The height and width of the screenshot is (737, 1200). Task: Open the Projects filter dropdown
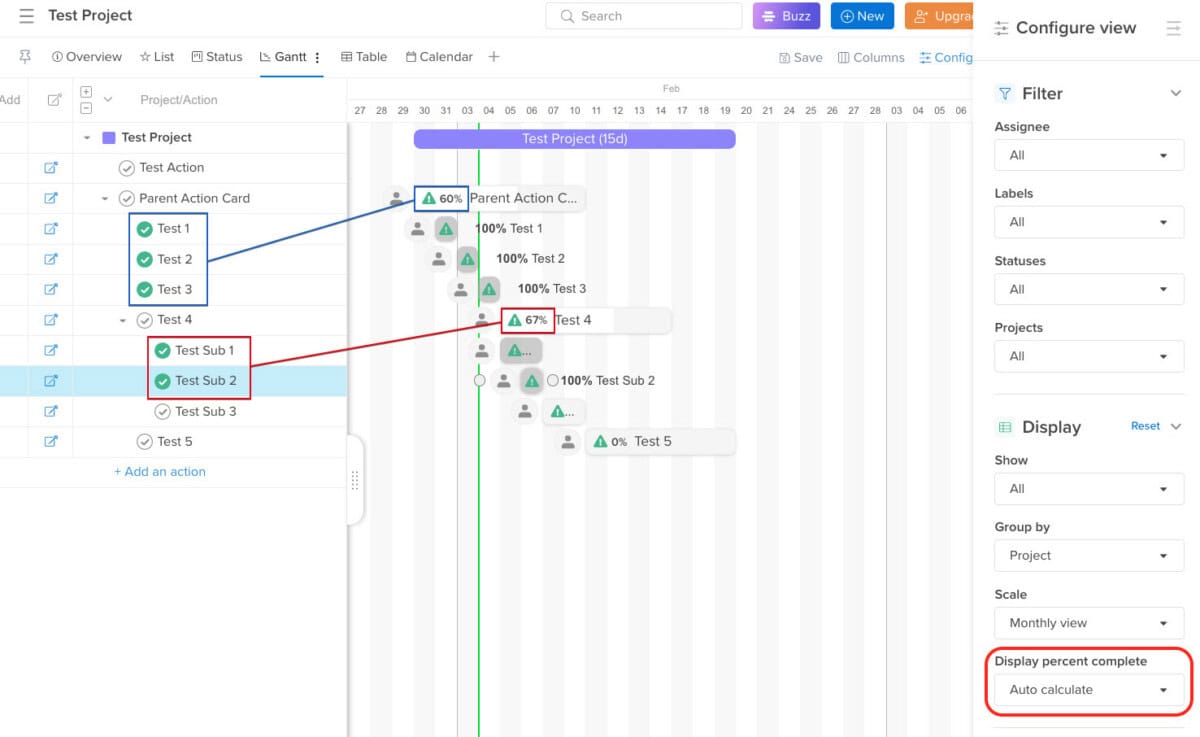tap(1089, 356)
